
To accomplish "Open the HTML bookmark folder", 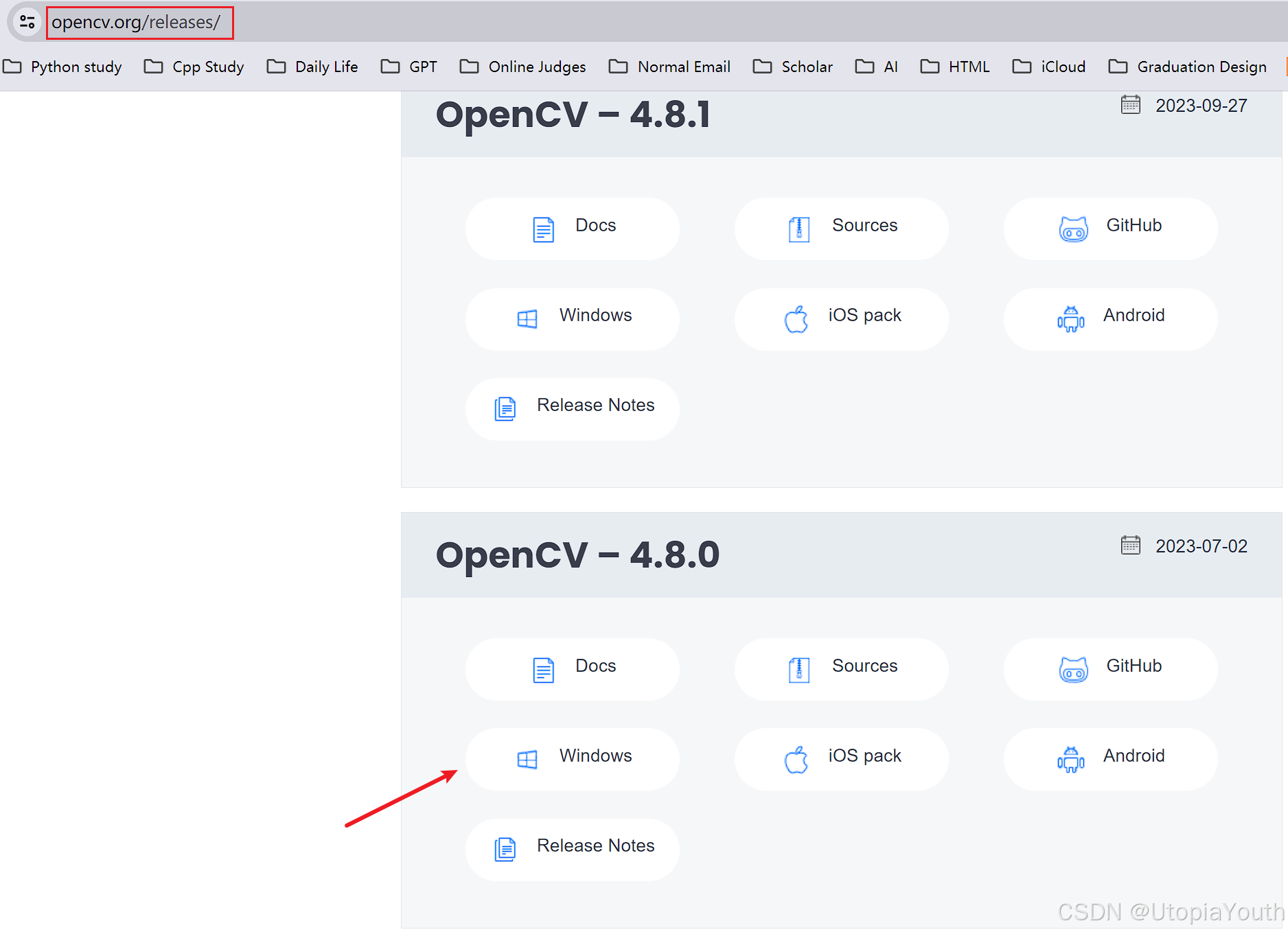I will (955, 67).
